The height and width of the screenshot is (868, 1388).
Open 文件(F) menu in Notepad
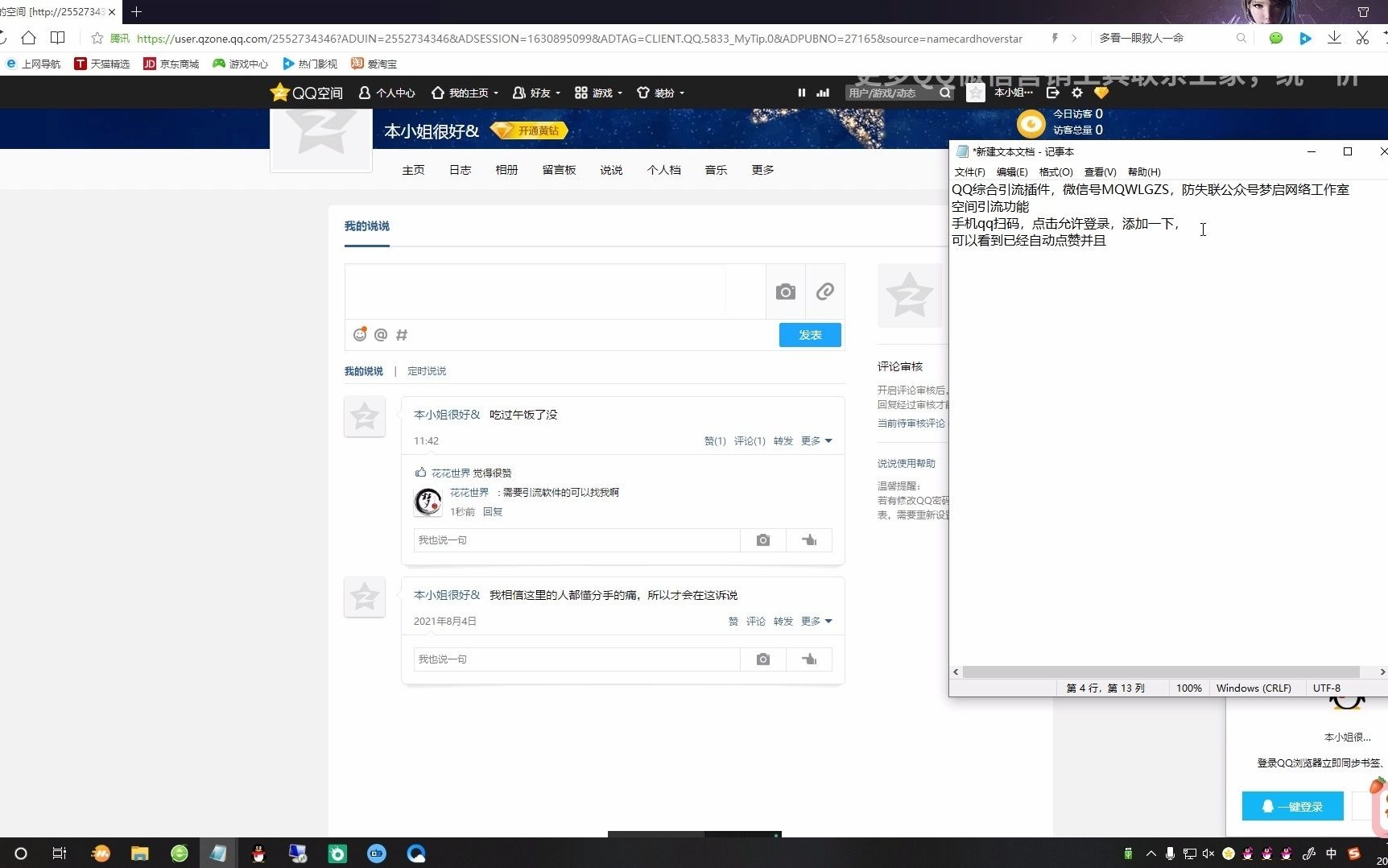click(969, 172)
